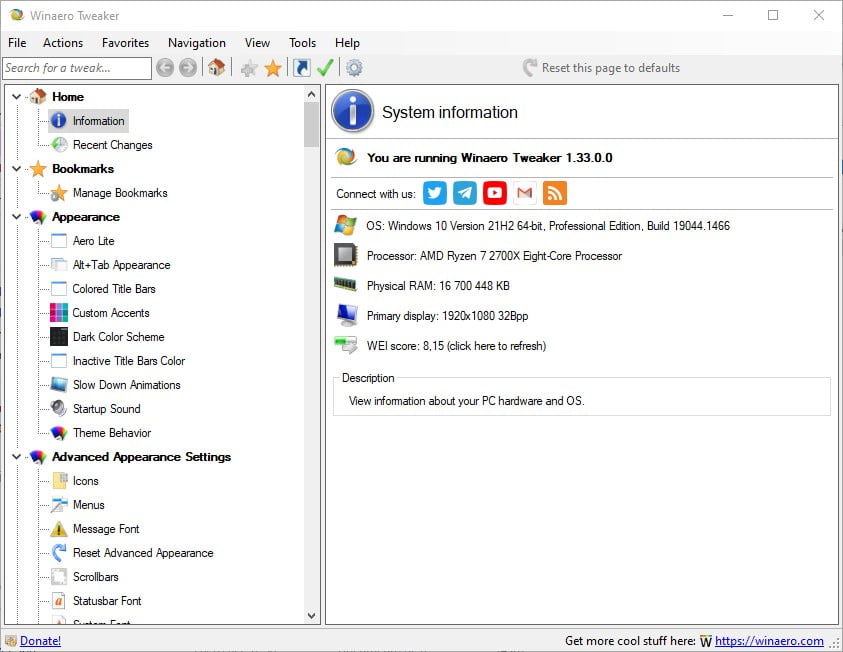Screen dimensions: 843x652
Task: Click the Slow Down Animations icon
Action: tap(59, 385)
